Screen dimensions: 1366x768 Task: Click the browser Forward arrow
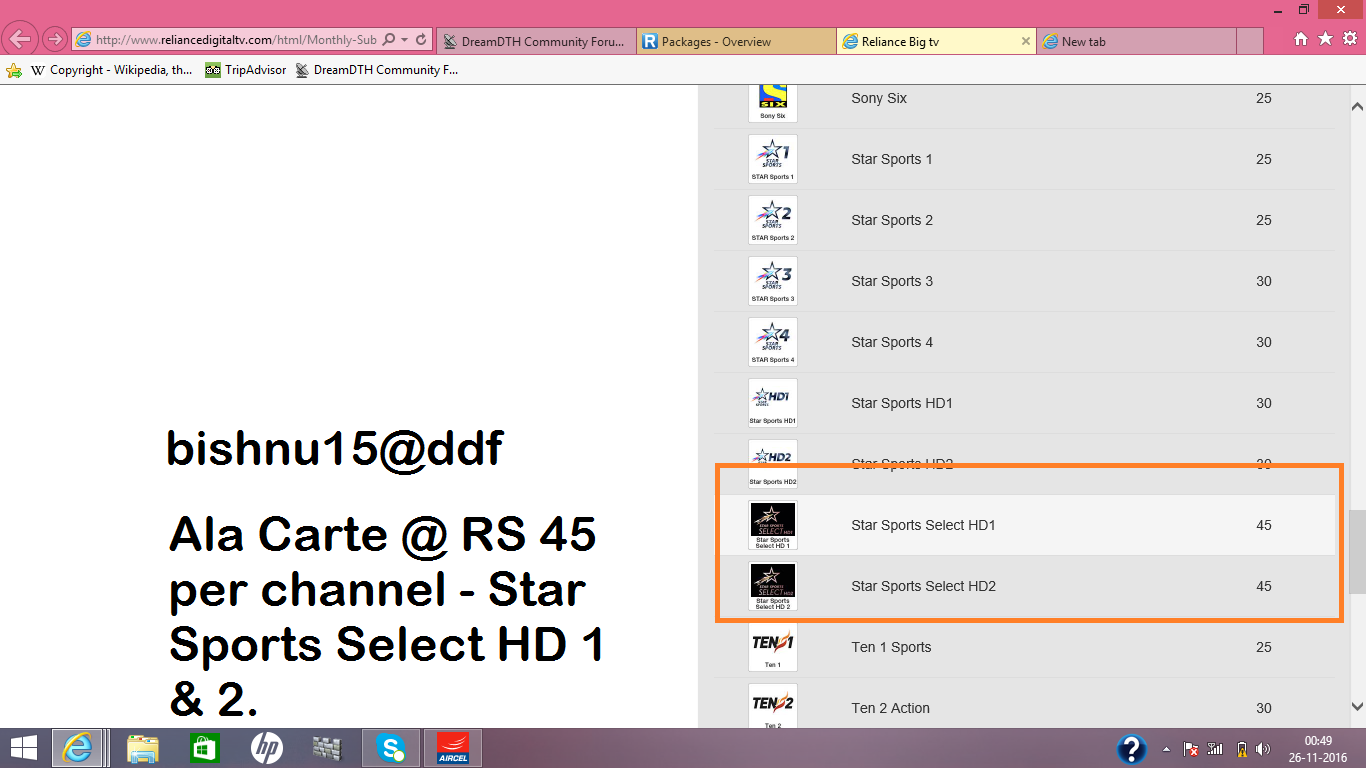tap(55, 40)
